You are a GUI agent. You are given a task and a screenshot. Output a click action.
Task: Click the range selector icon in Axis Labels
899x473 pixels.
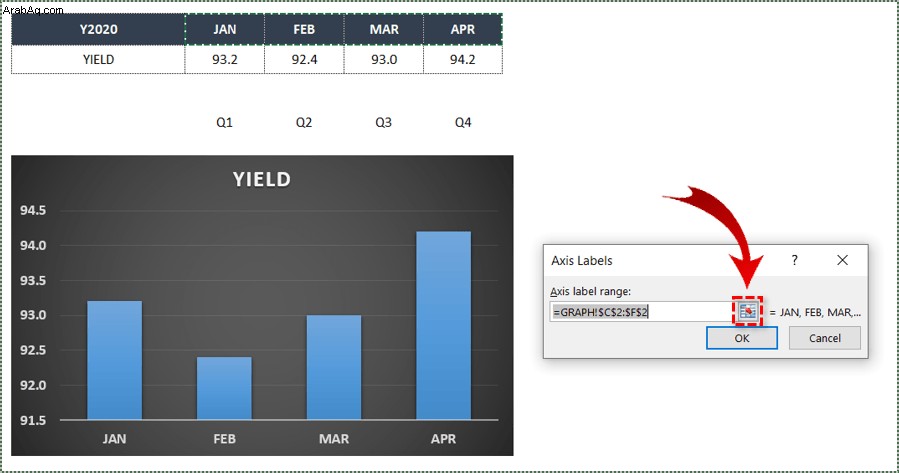(747, 311)
